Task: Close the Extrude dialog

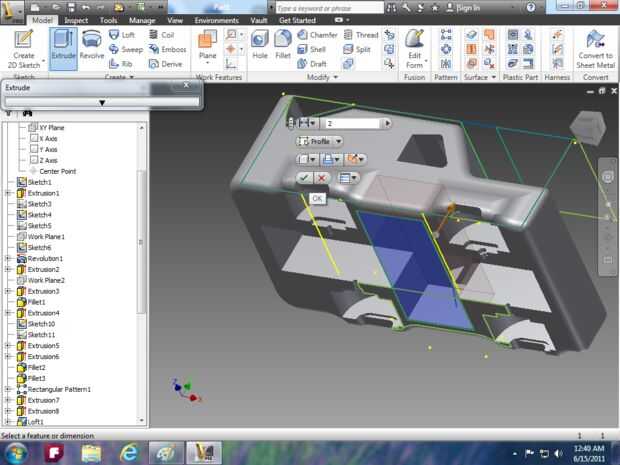Action: click(x=186, y=85)
